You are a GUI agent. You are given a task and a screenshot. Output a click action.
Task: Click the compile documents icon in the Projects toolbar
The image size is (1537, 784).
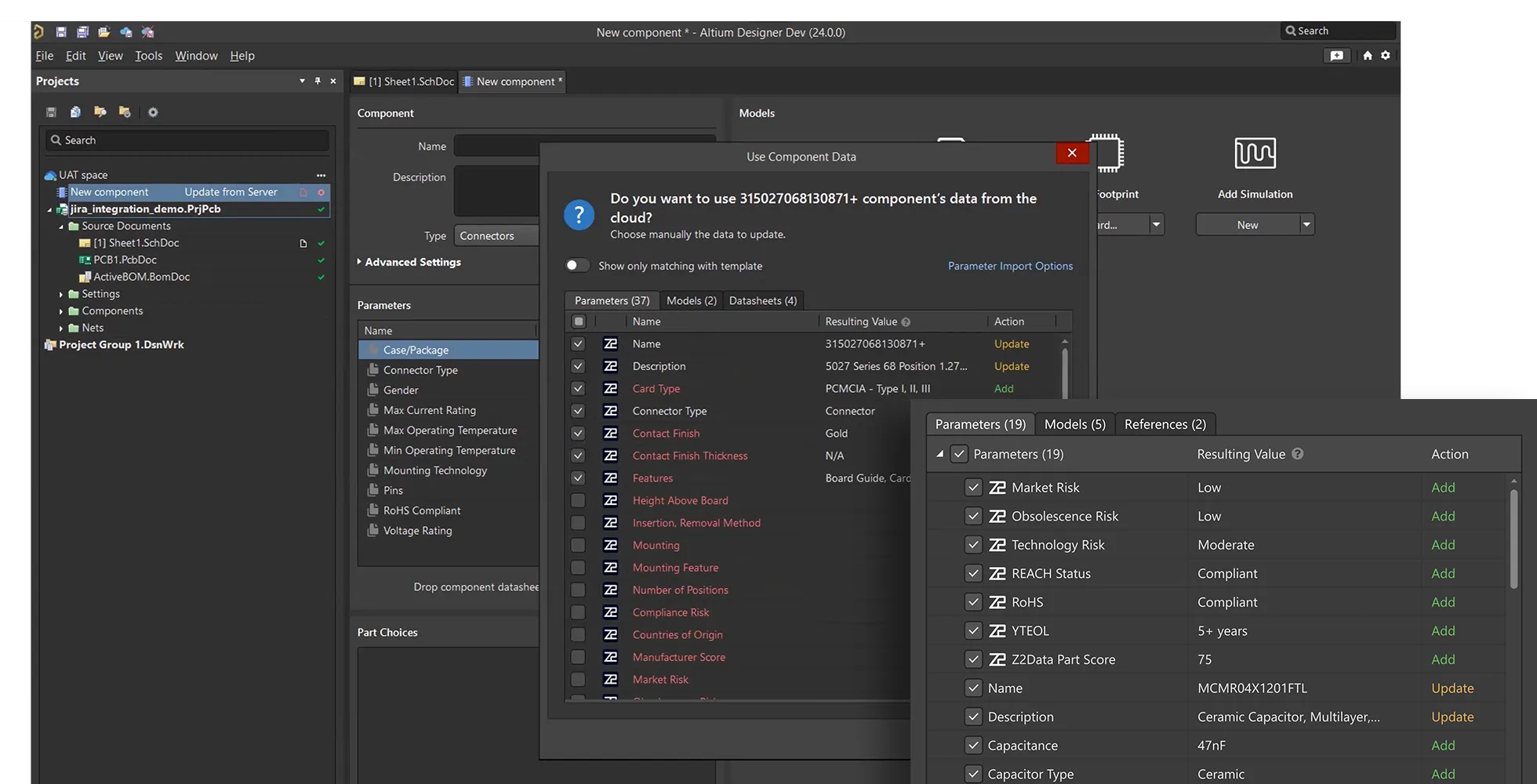point(75,112)
